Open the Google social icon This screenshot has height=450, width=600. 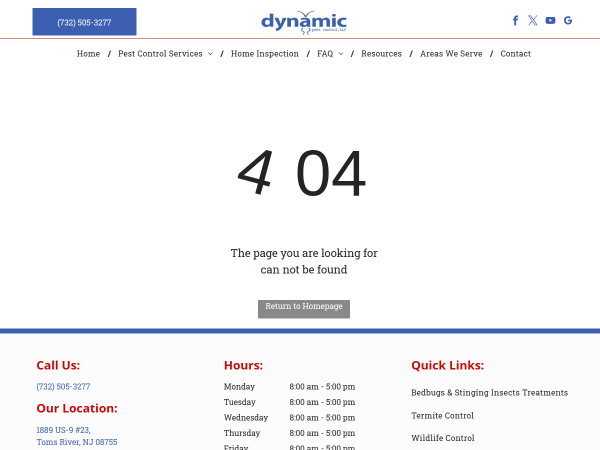(568, 20)
